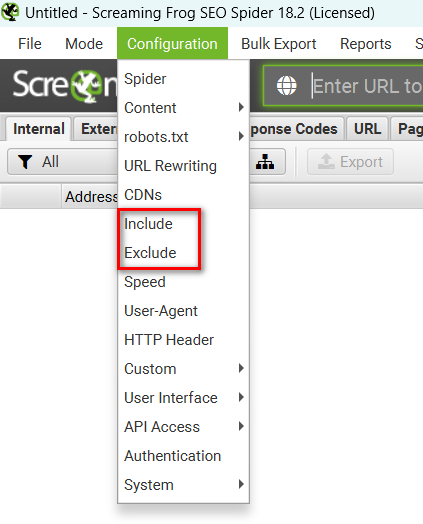Open the File menu
The height and width of the screenshot is (524, 423).
[30, 44]
